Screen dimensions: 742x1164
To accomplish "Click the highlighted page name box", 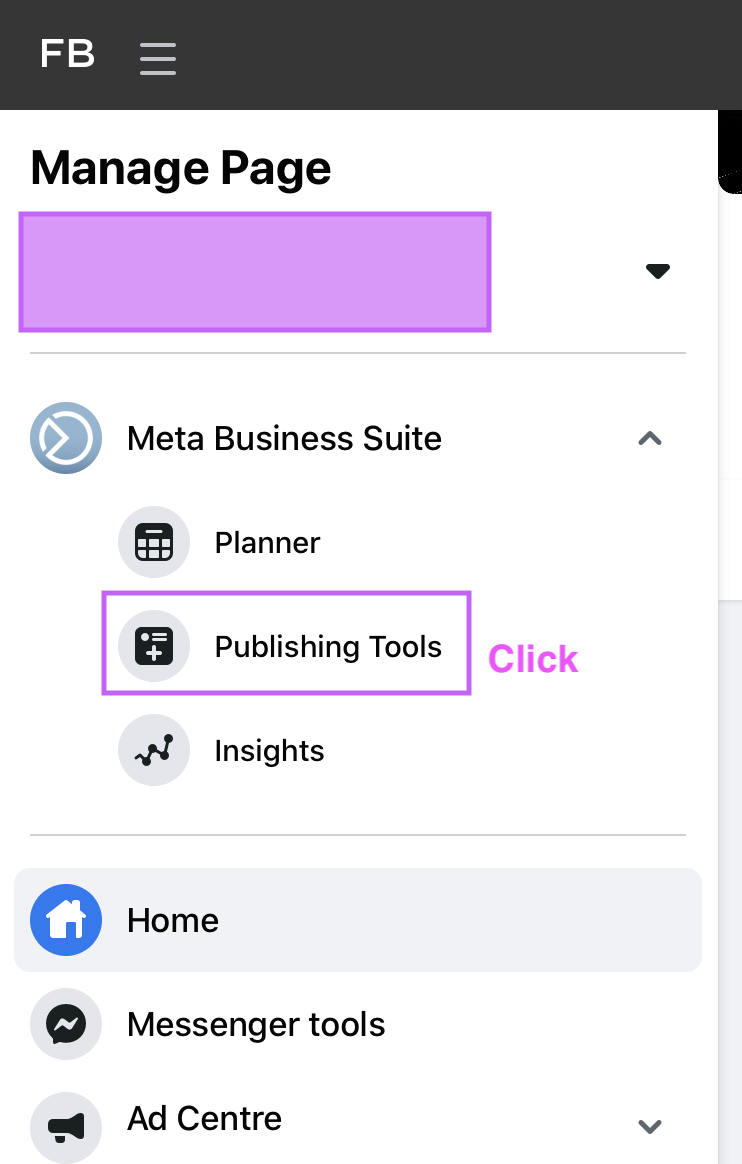I will [254, 271].
